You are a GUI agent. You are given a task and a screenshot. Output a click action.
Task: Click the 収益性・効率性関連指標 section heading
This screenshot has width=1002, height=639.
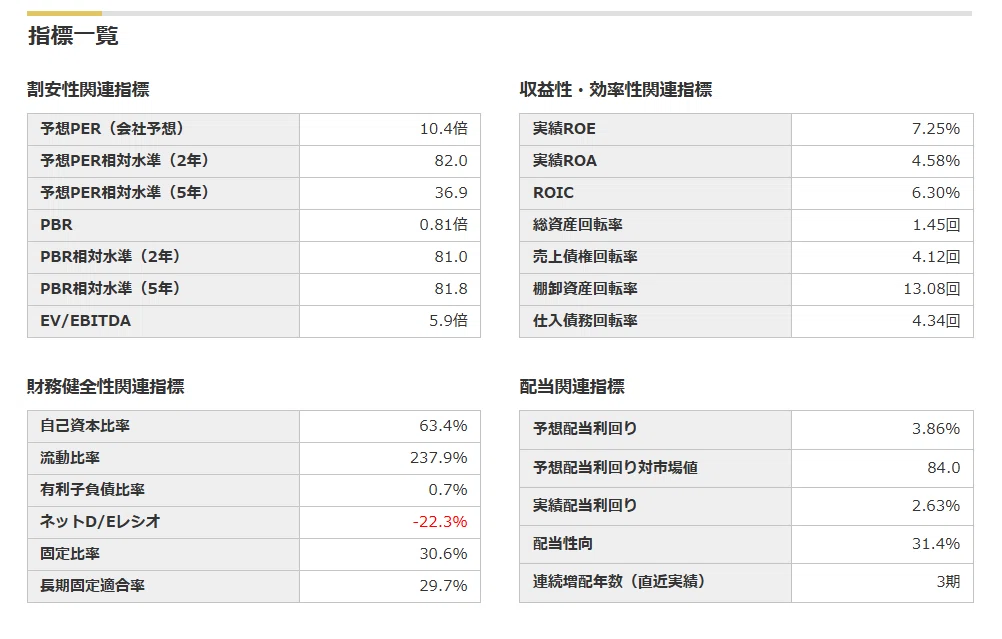(615, 89)
